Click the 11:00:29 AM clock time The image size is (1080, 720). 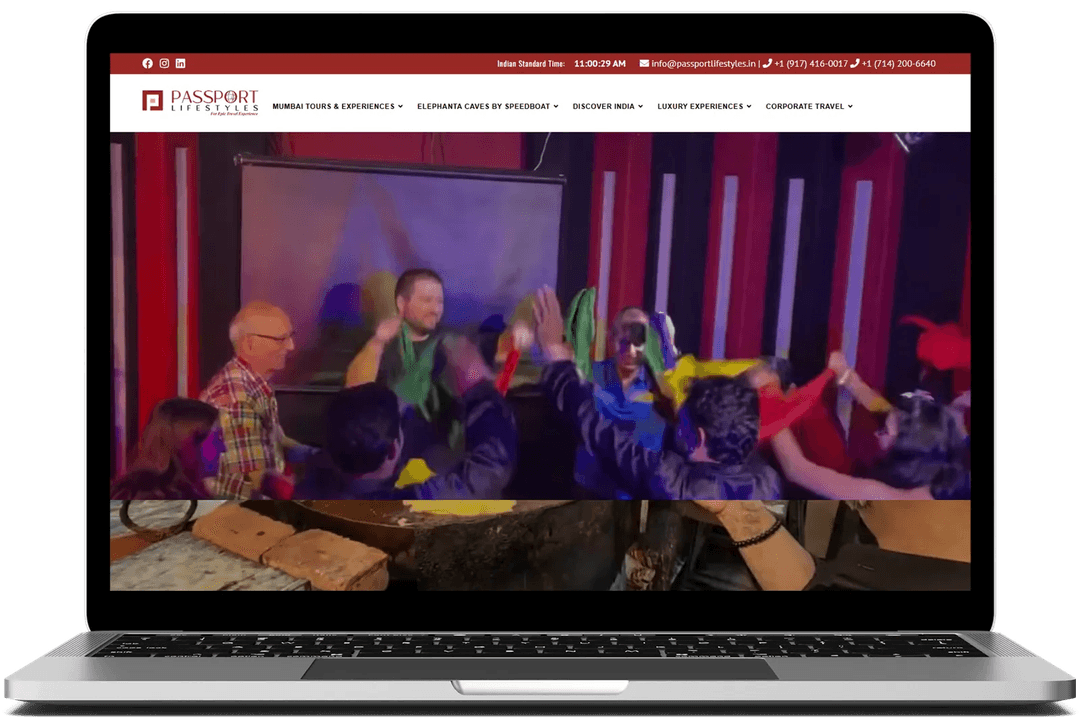tap(600, 63)
